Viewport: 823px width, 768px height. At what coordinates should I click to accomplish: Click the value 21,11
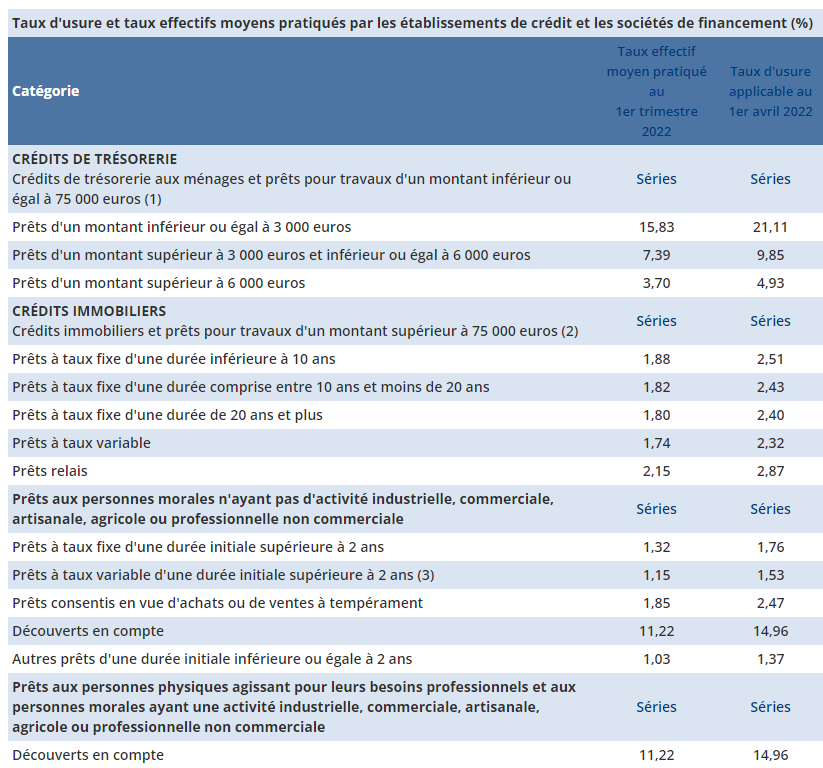coord(770,227)
